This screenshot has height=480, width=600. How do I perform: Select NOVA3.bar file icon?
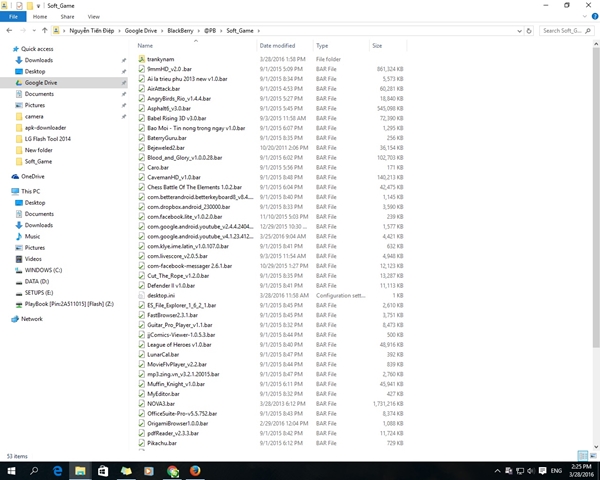pyautogui.click(x=142, y=404)
